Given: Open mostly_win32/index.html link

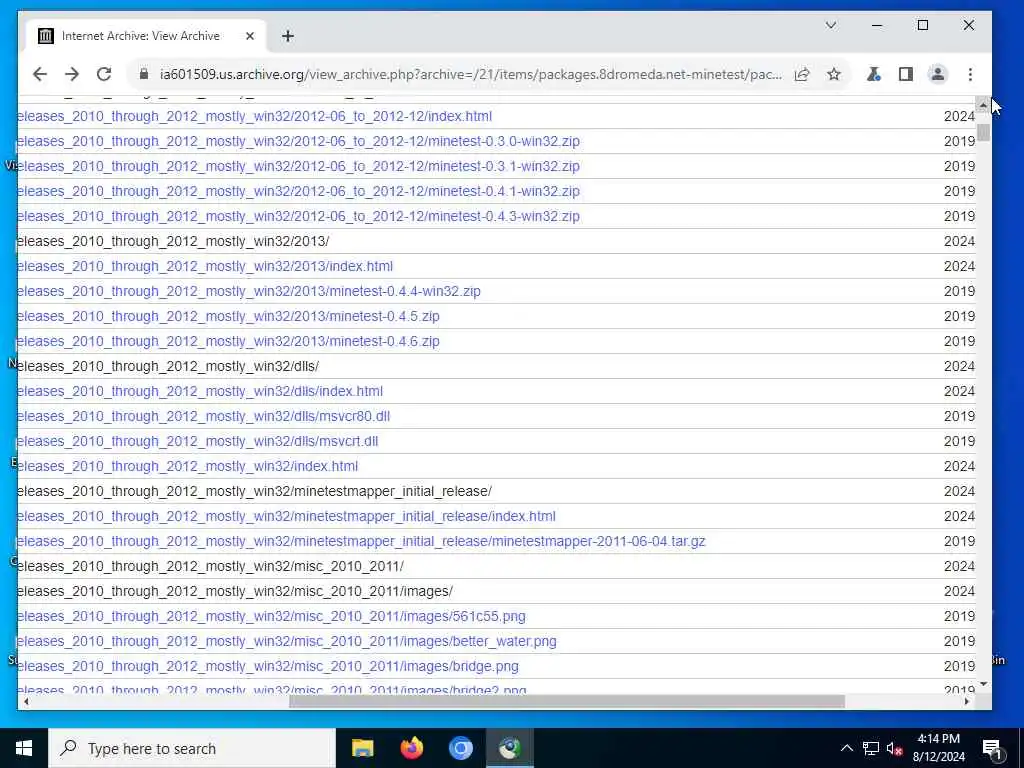Looking at the screenshot, I should (x=187, y=466).
